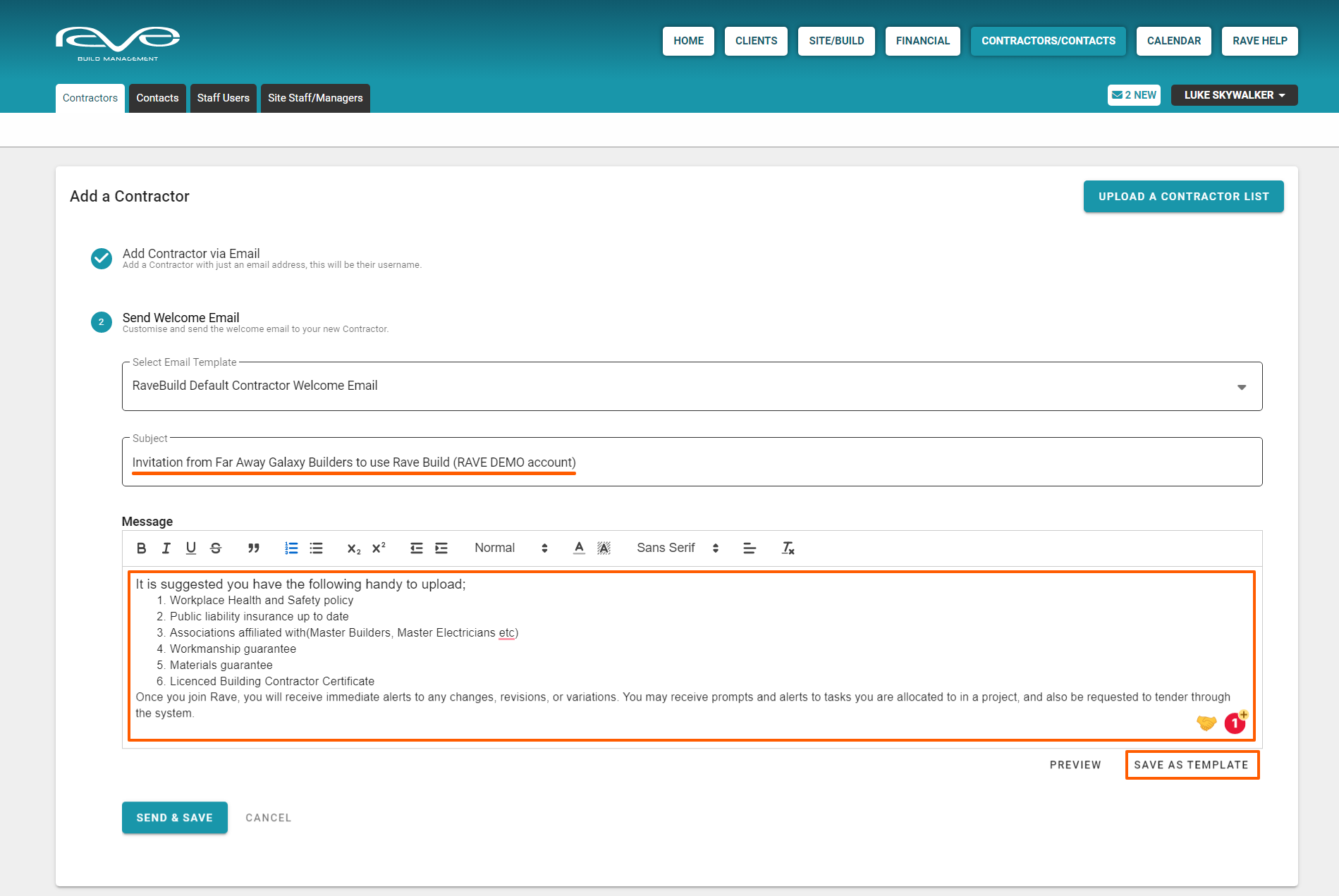Toggle italic formatting in the message toolbar

[x=166, y=548]
